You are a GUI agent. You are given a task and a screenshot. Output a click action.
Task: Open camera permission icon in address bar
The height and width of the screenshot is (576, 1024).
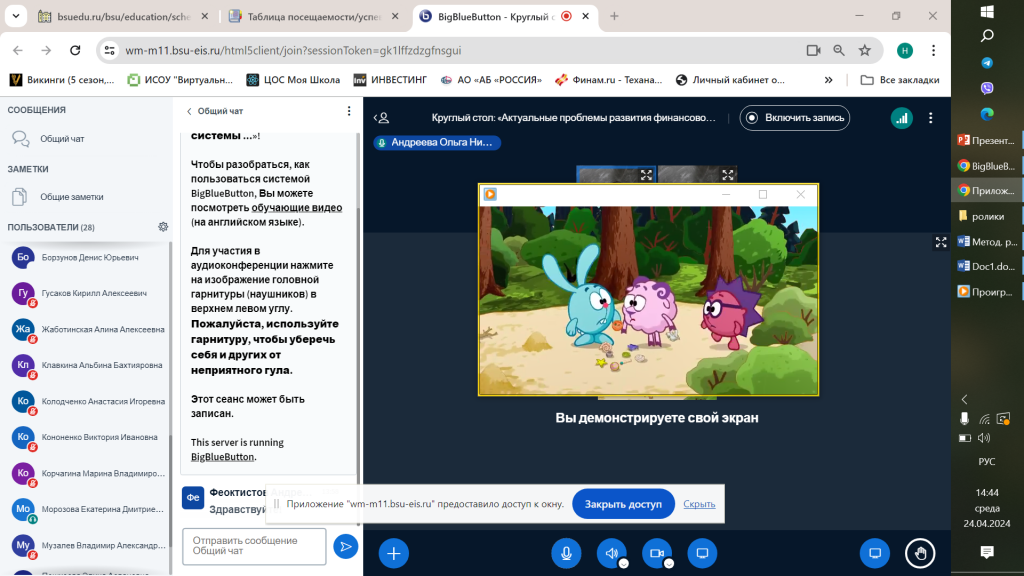point(813,50)
